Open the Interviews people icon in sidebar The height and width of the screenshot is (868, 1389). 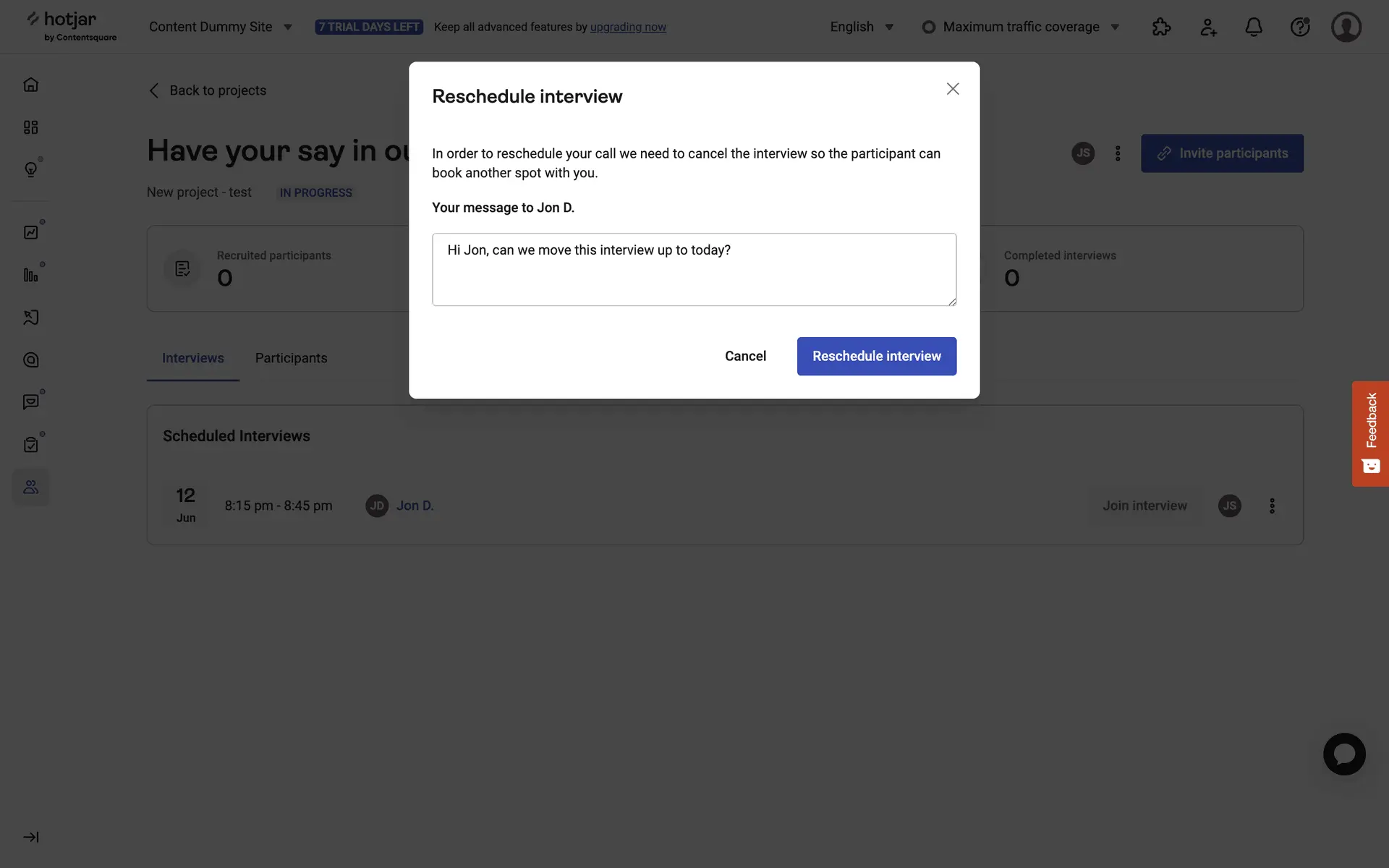pos(30,487)
